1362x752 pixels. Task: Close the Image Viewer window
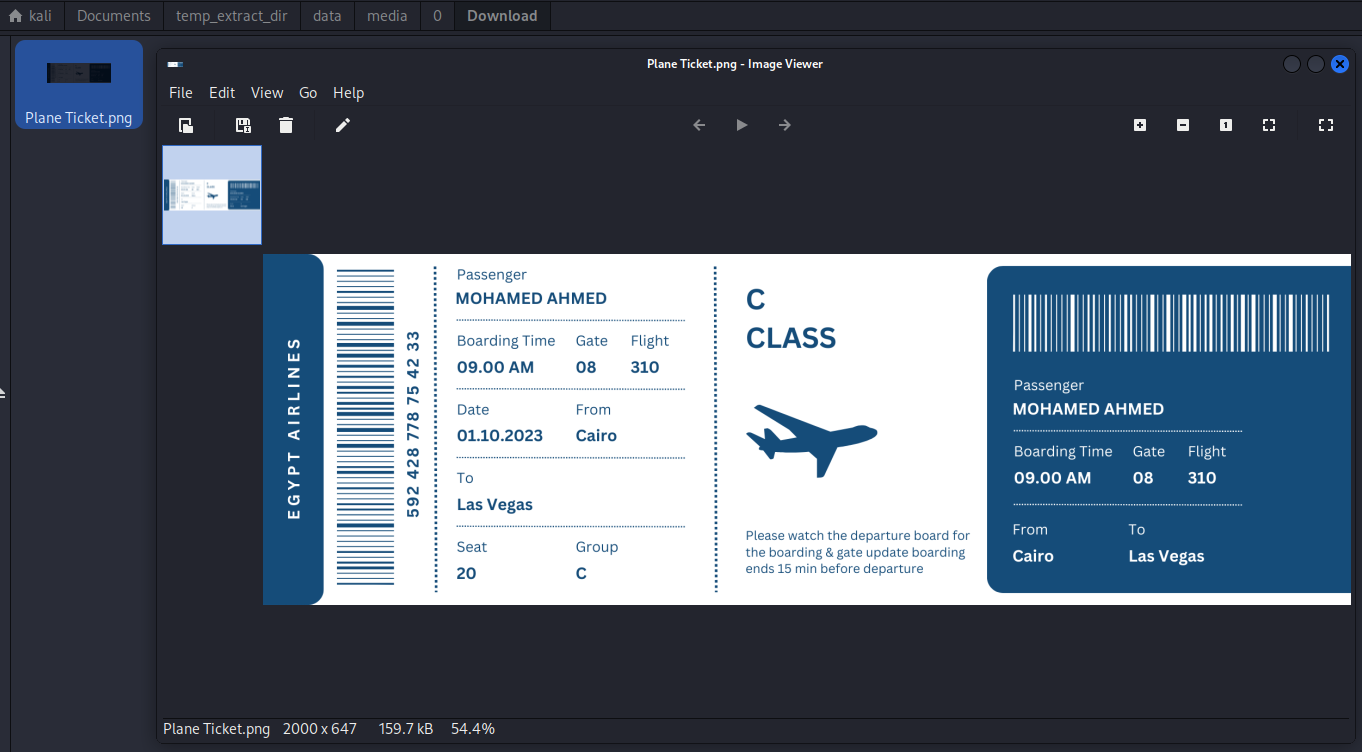(x=1340, y=64)
